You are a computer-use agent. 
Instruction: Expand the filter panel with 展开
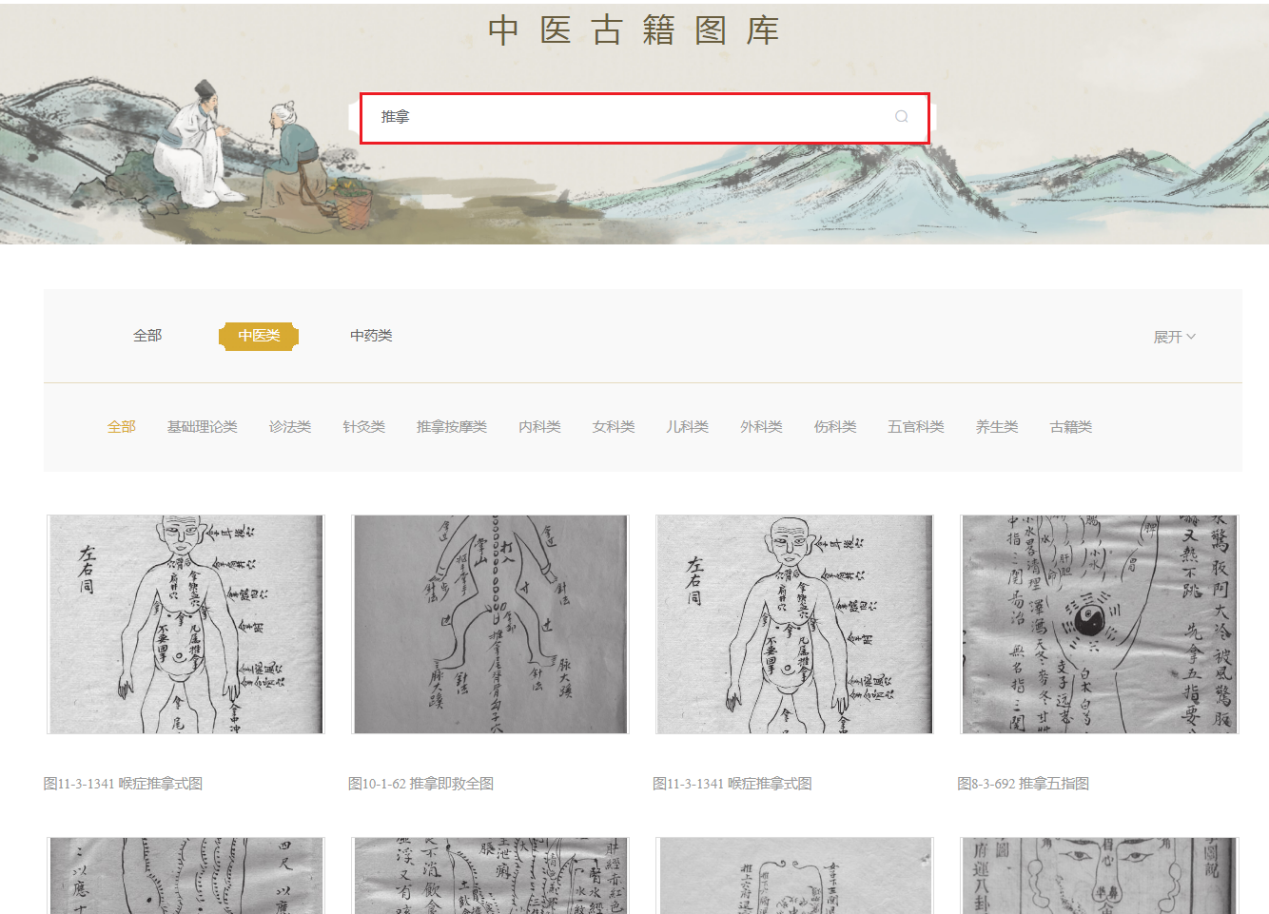(x=1174, y=337)
